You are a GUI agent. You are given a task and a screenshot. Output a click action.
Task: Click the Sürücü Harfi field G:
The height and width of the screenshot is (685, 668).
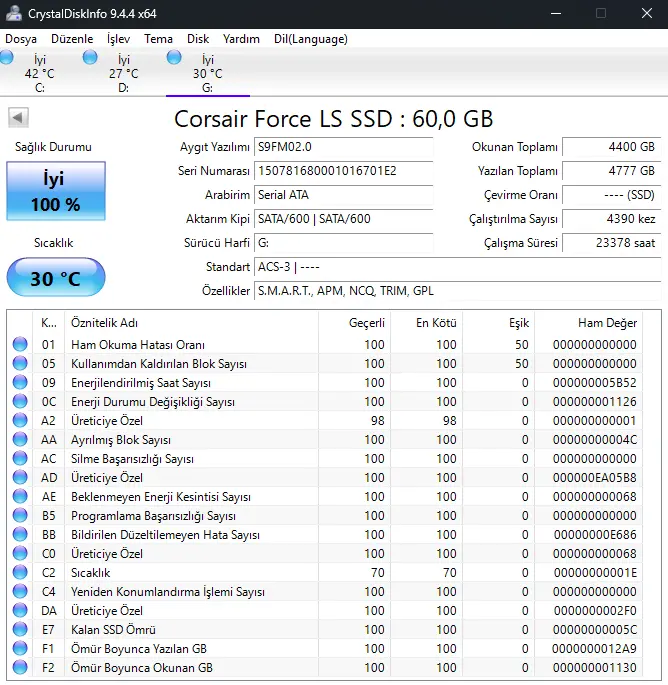pyautogui.click(x=343, y=243)
